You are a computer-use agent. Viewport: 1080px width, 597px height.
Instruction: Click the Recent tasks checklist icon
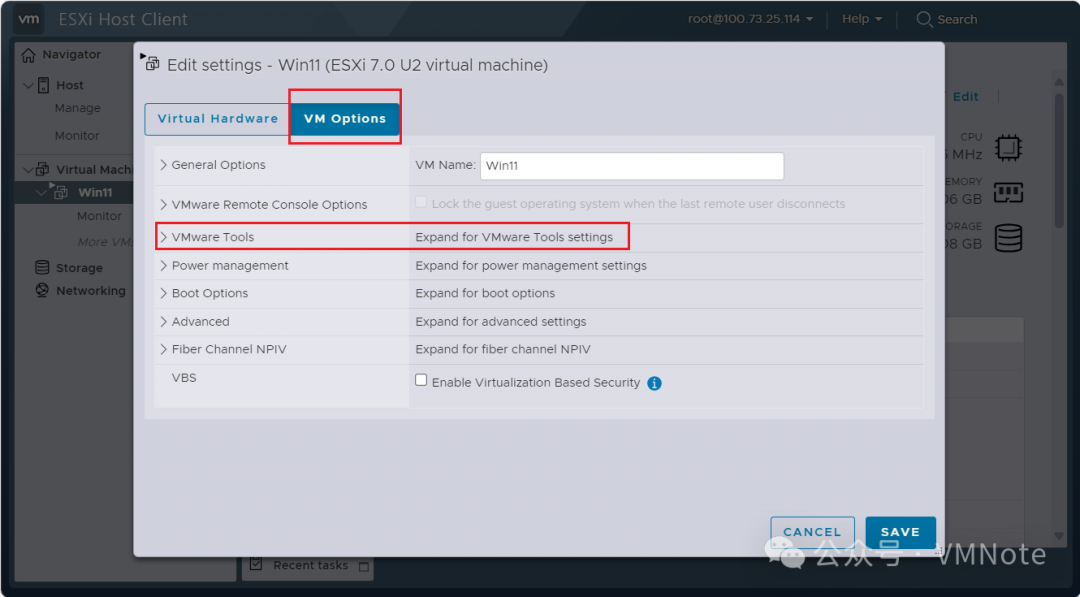pyautogui.click(x=256, y=564)
